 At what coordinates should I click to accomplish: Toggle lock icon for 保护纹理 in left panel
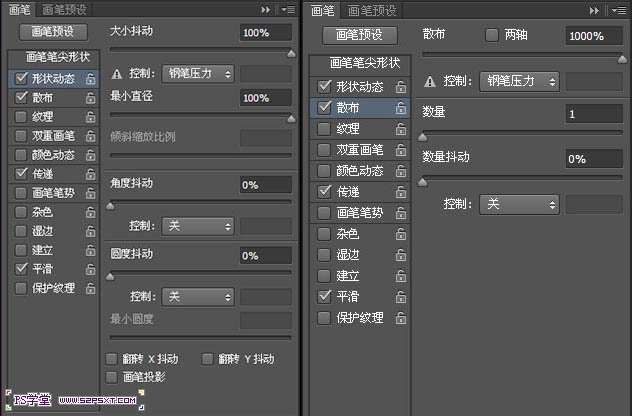coord(91,288)
